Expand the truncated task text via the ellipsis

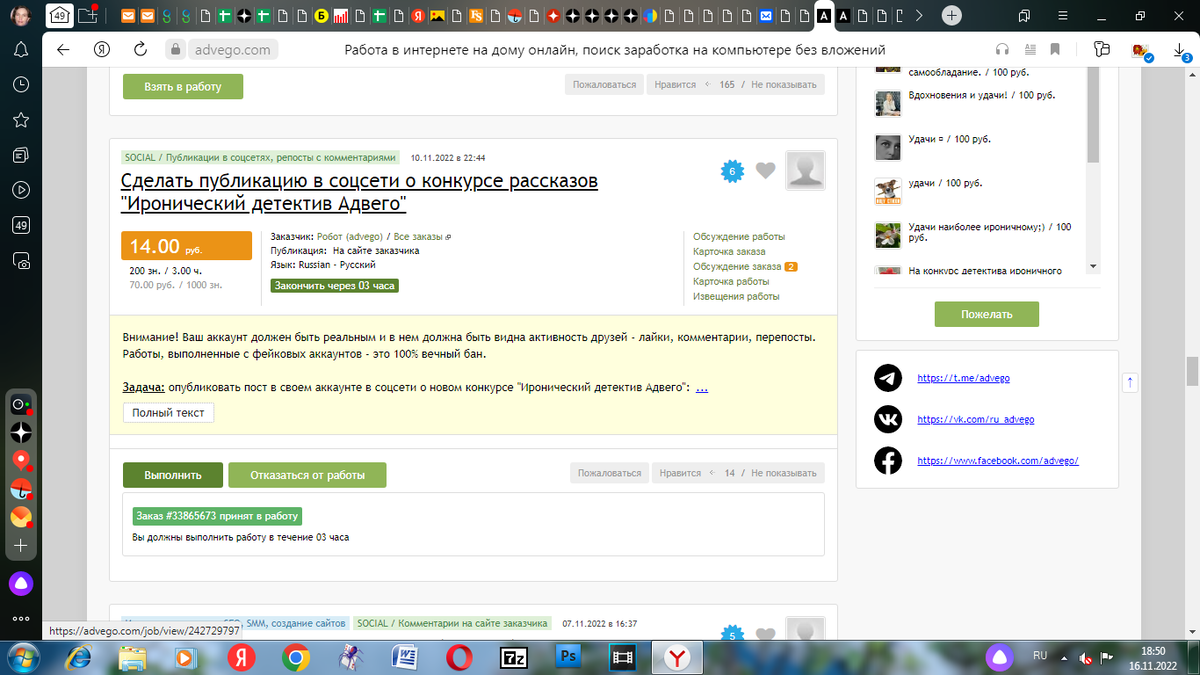pyautogui.click(x=702, y=387)
